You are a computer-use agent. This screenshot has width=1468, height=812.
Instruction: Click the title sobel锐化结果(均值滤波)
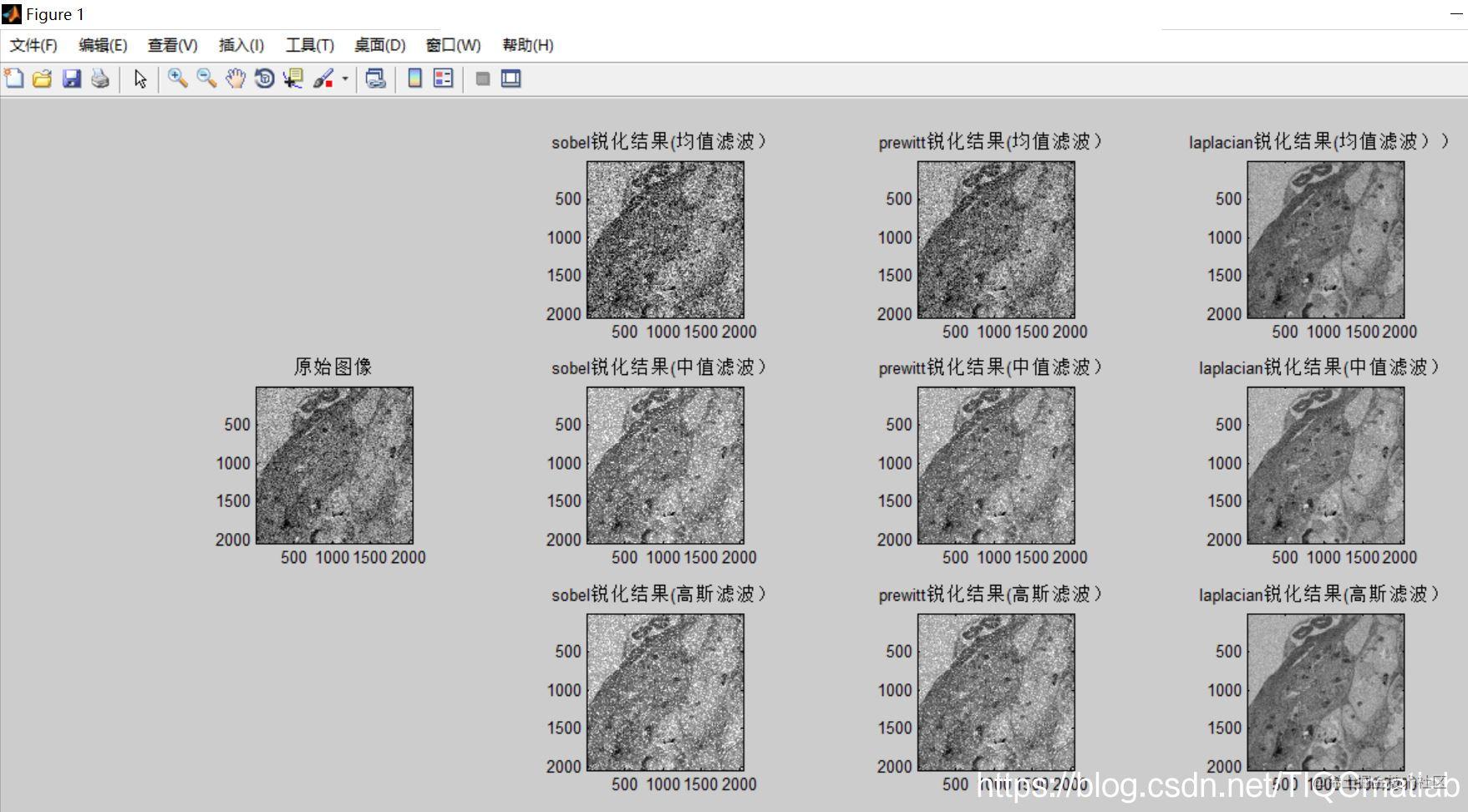click(659, 141)
